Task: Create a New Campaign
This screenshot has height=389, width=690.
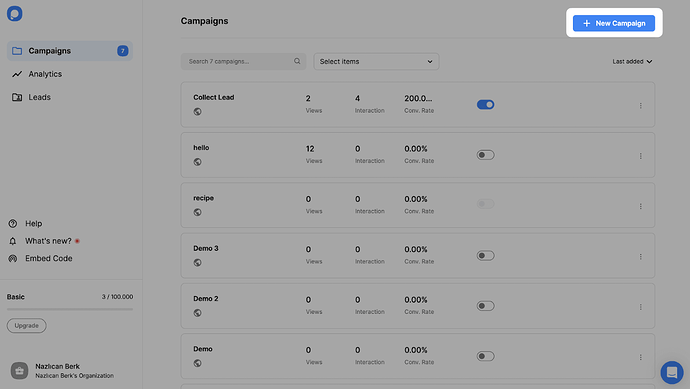Action: [614, 23]
